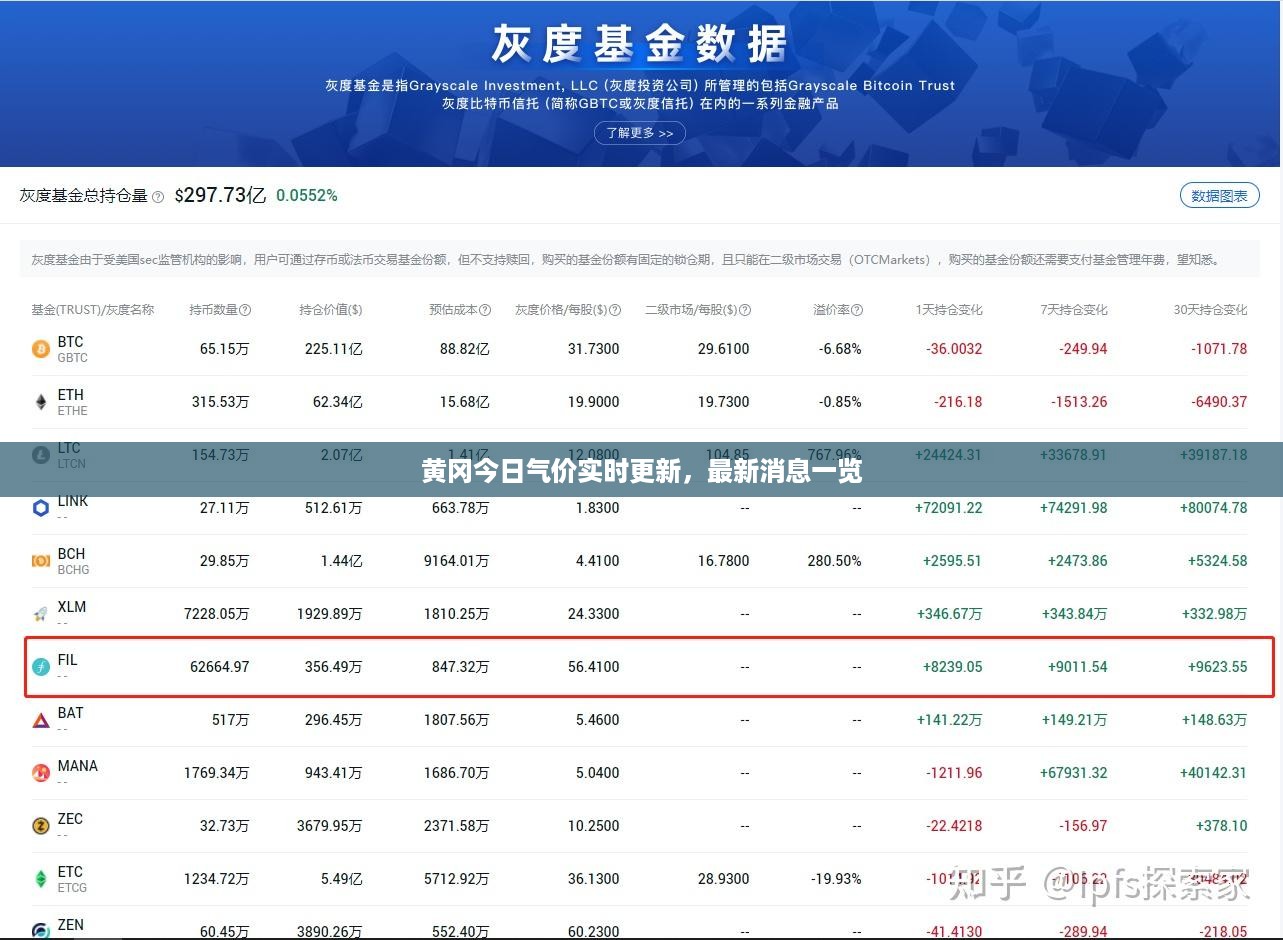Open the 数据图表 button

1219,196
